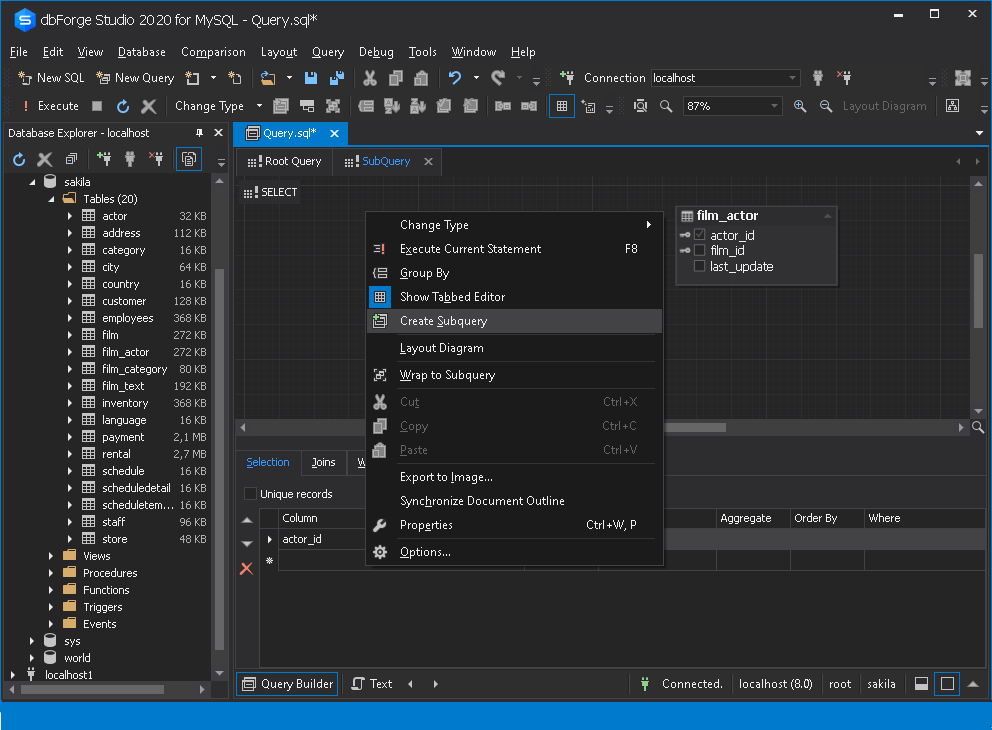Expand the world database node

[32, 658]
